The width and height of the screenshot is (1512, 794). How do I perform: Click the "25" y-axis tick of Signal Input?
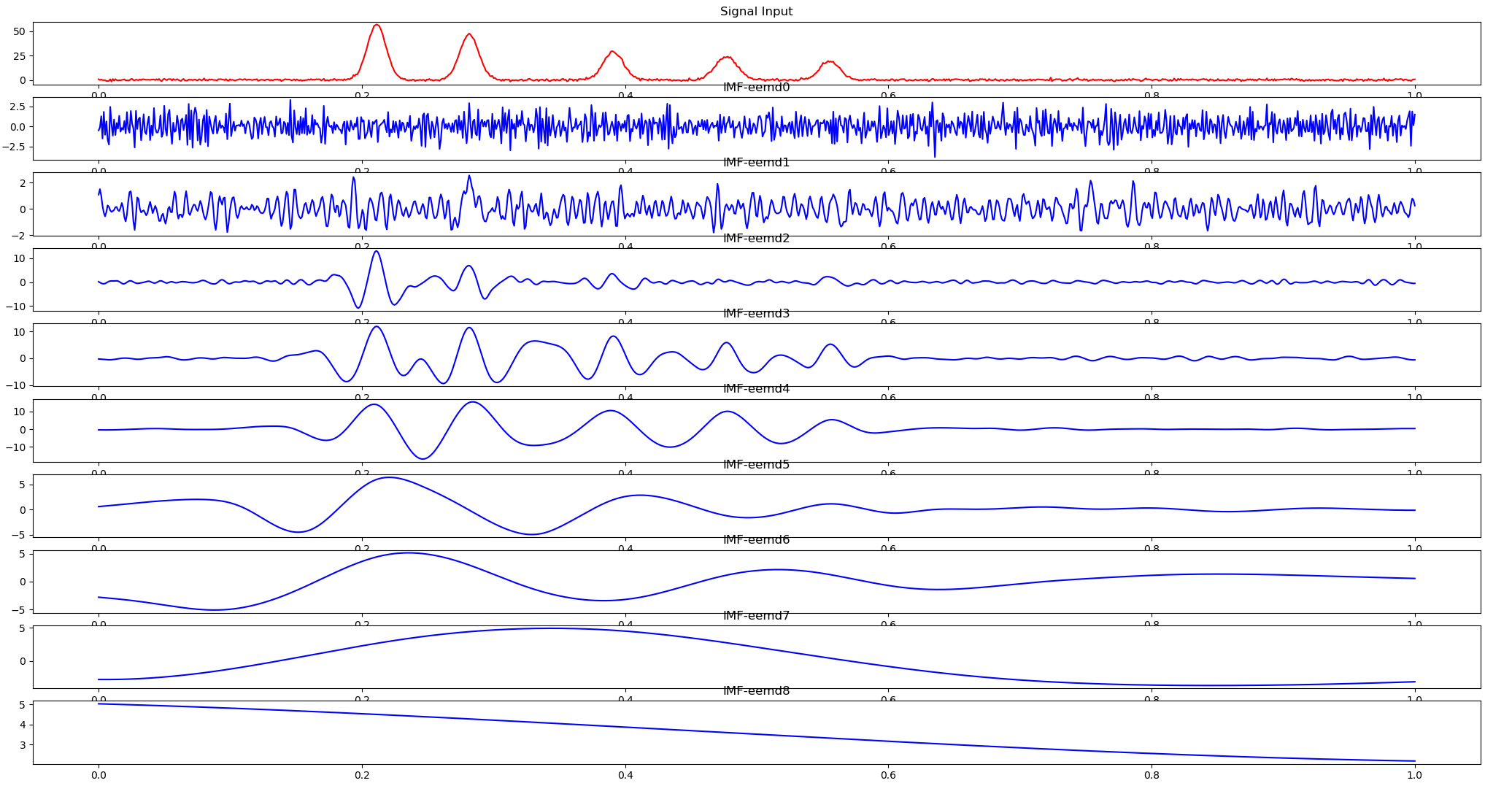19,56
